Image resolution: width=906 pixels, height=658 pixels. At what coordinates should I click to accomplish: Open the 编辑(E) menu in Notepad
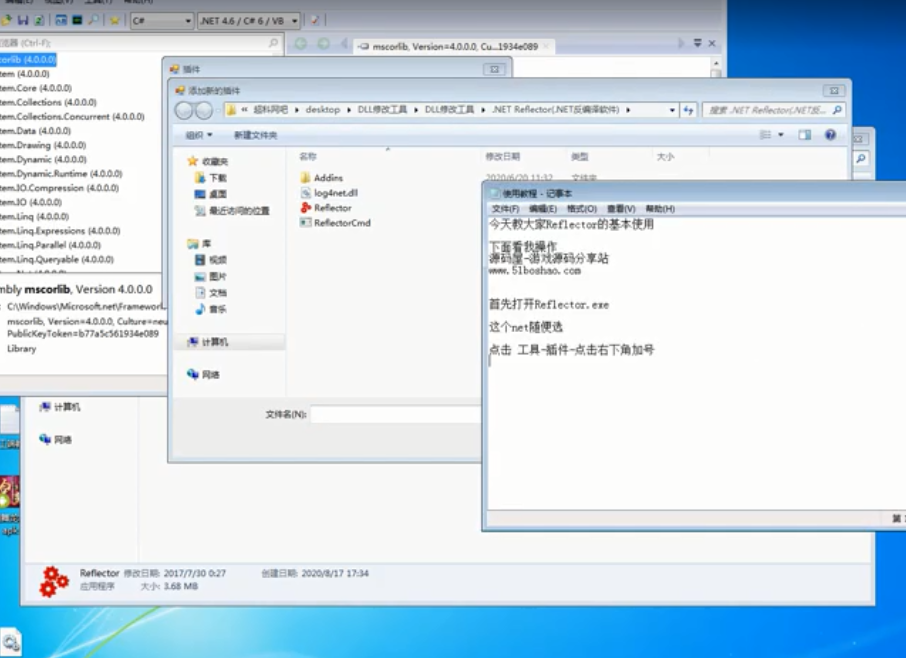point(543,209)
